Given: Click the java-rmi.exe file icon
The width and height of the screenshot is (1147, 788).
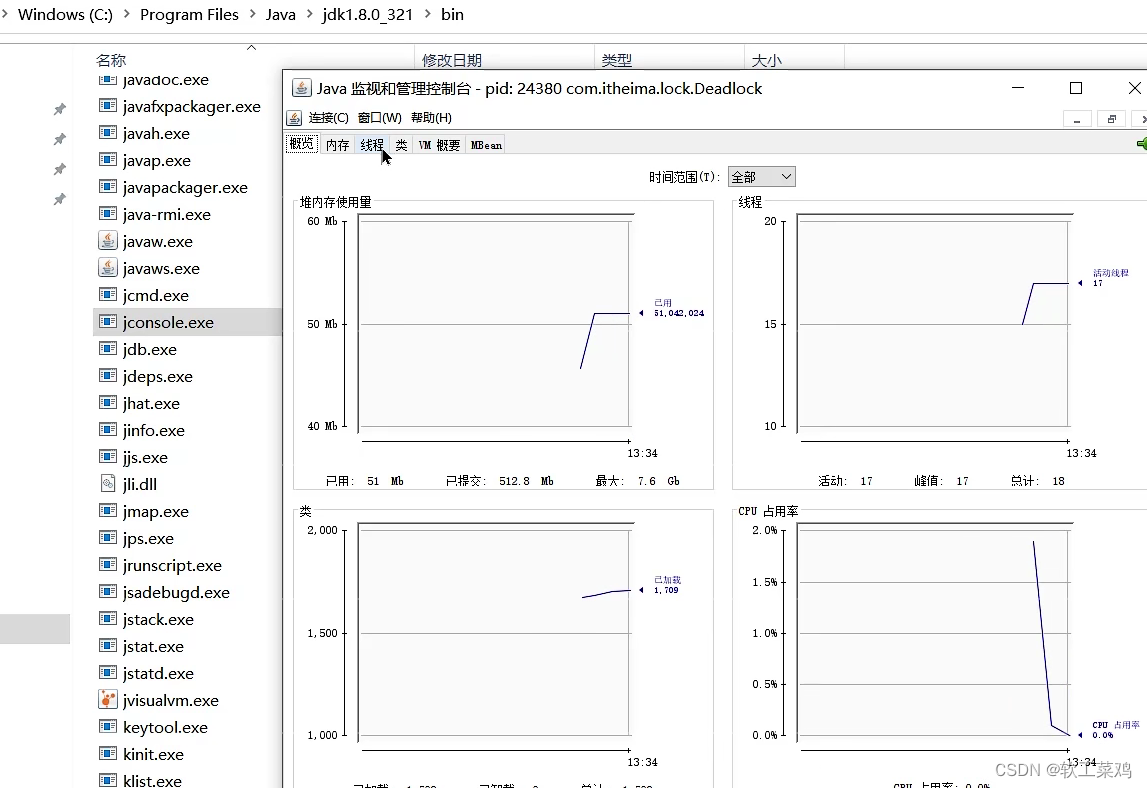Looking at the screenshot, I should [x=108, y=214].
